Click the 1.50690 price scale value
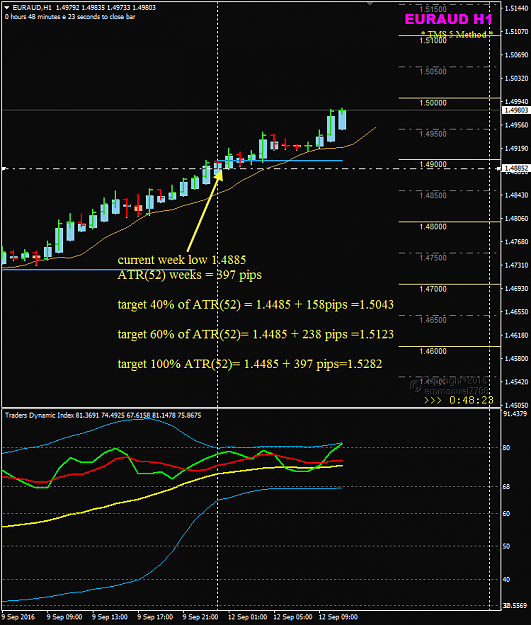Screen dimensions: 531x625 (x=516, y=55)
